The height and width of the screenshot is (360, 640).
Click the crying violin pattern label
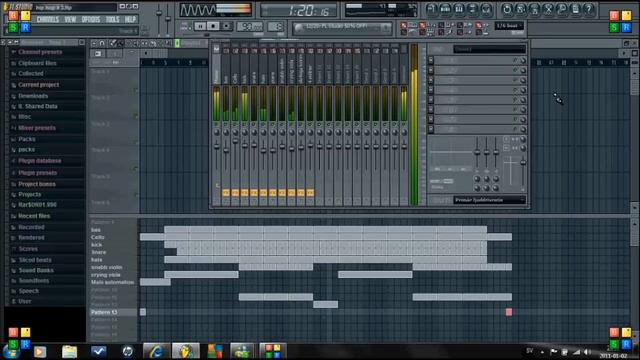[x=106, y=275]
